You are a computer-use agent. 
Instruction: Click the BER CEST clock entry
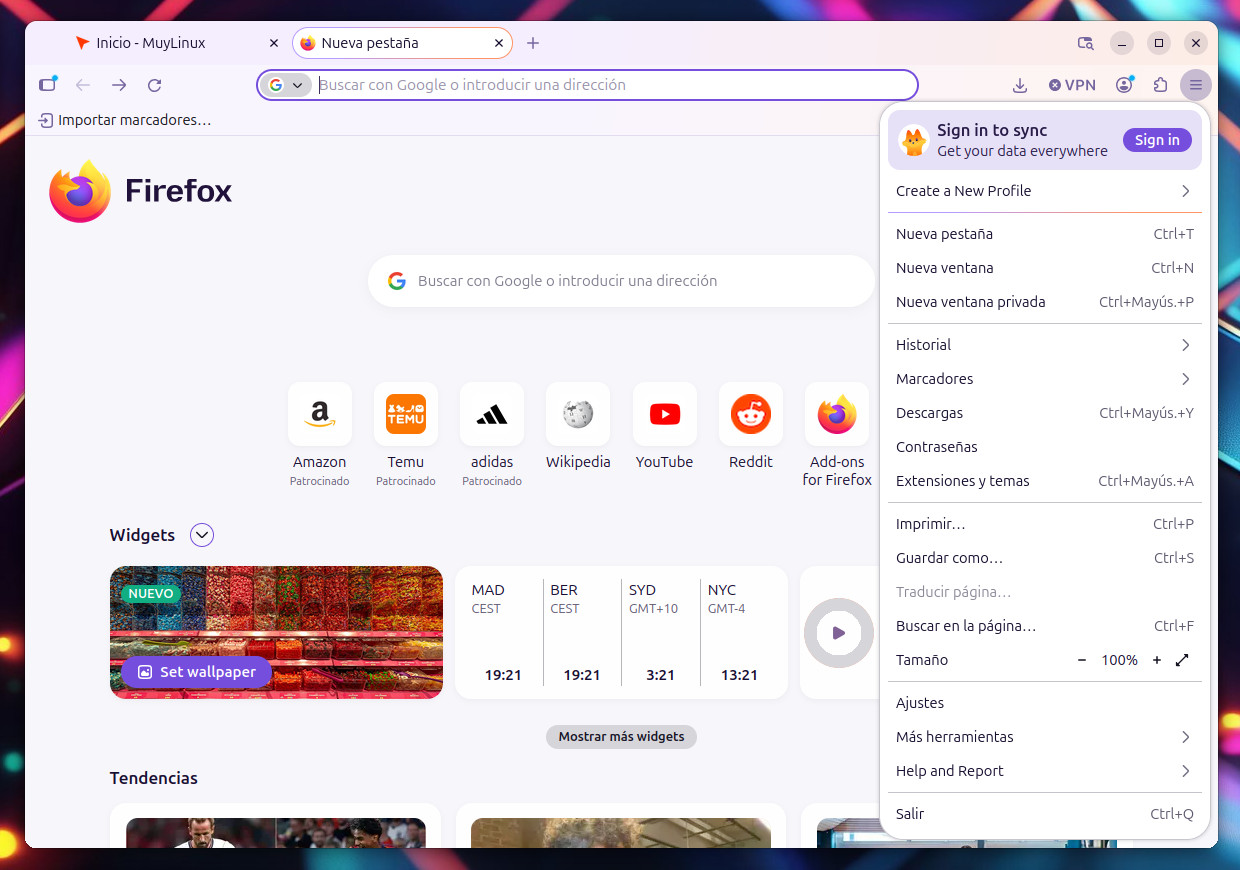582,632
